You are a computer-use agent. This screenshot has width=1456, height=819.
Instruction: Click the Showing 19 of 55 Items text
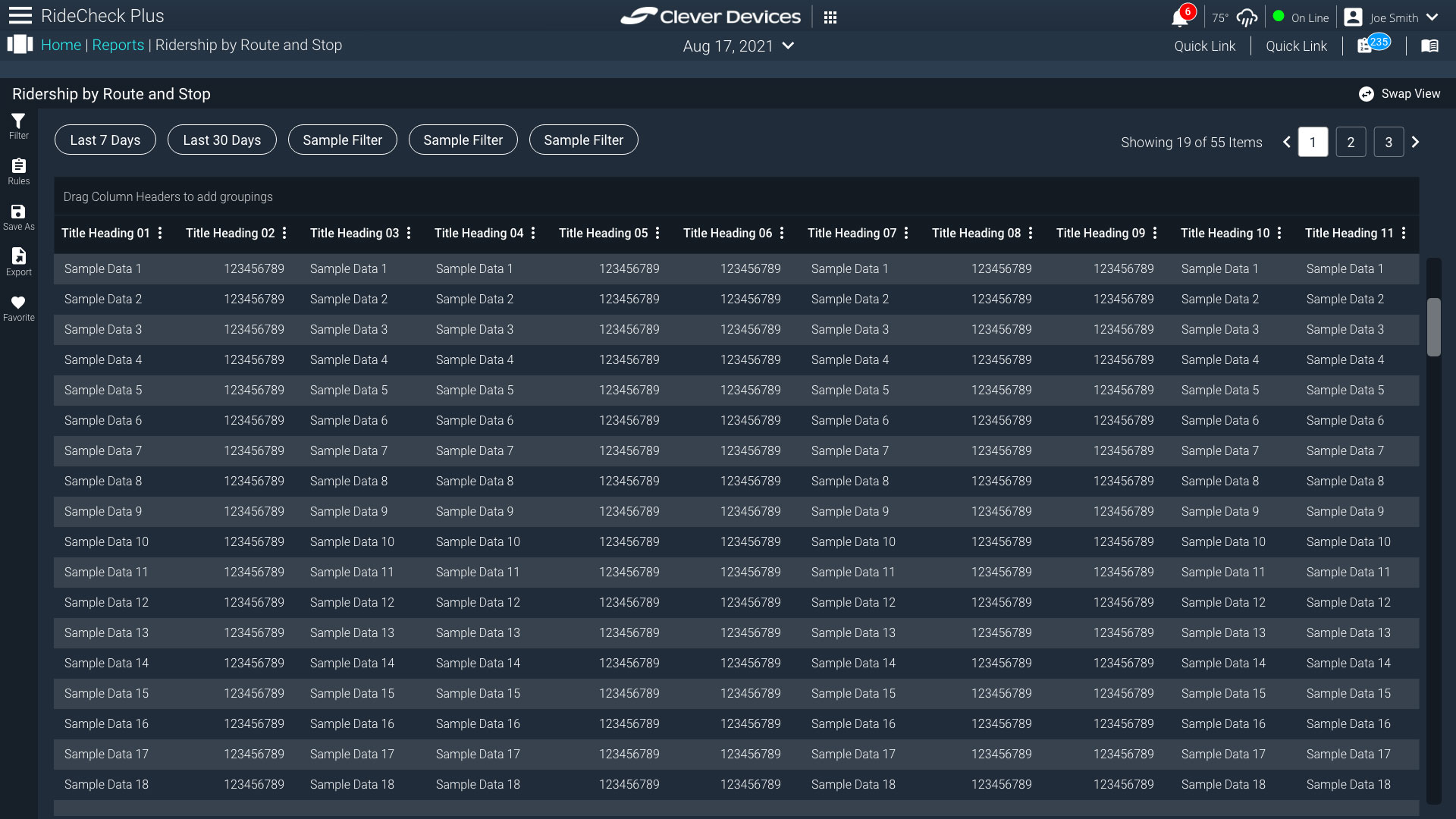click(x=1191, y=143)
